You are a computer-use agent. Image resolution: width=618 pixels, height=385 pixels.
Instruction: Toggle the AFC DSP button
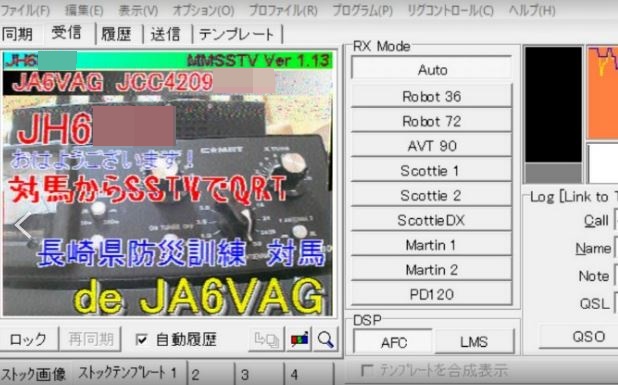[393, 342]
